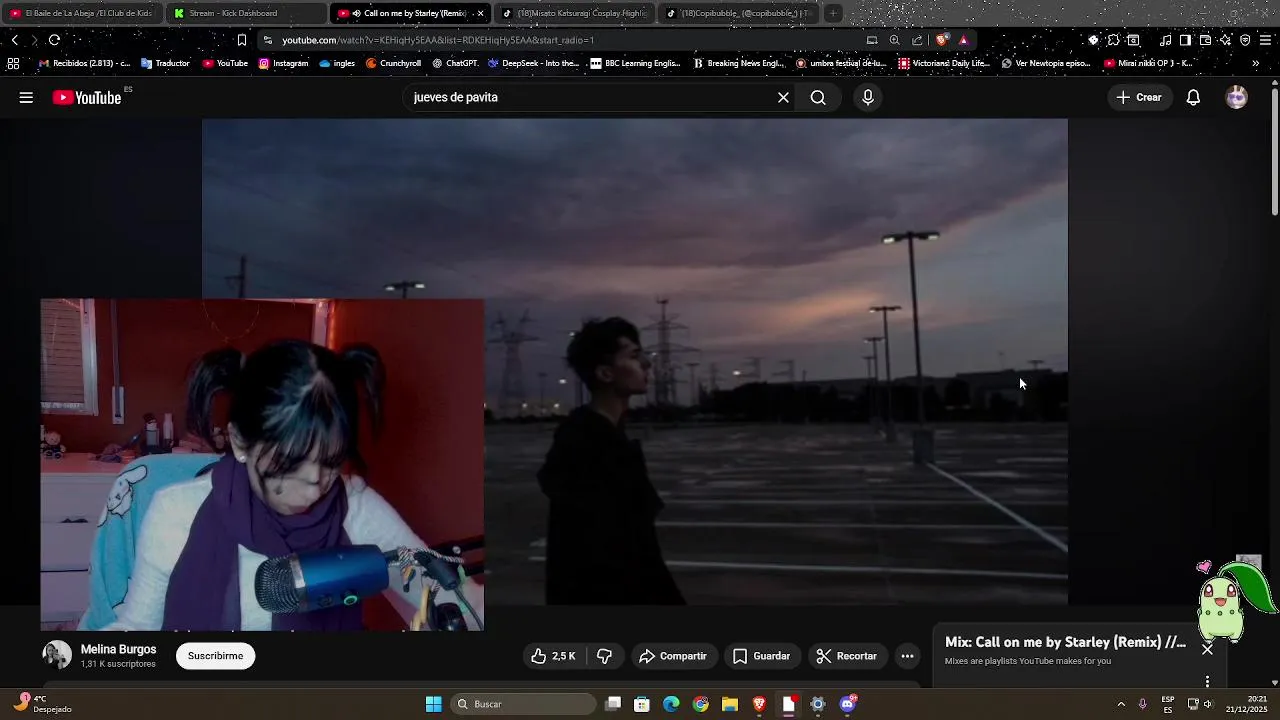Open the Crear create menu

[x=1139, y=97]
